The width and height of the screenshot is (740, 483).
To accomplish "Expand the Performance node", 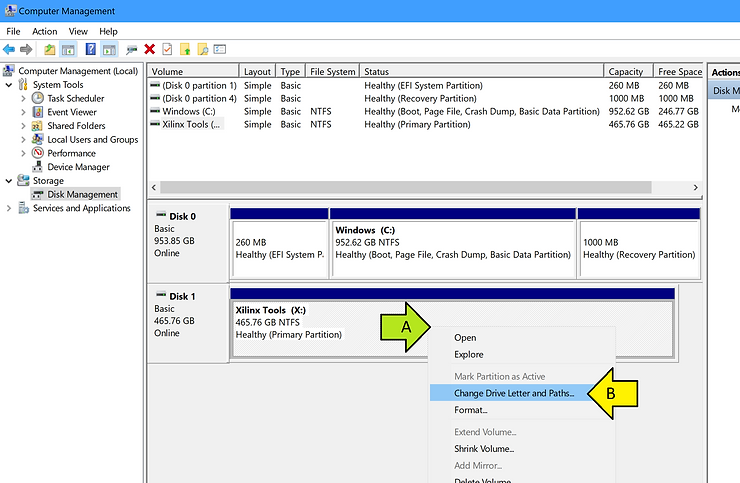I will coord(23,153).
